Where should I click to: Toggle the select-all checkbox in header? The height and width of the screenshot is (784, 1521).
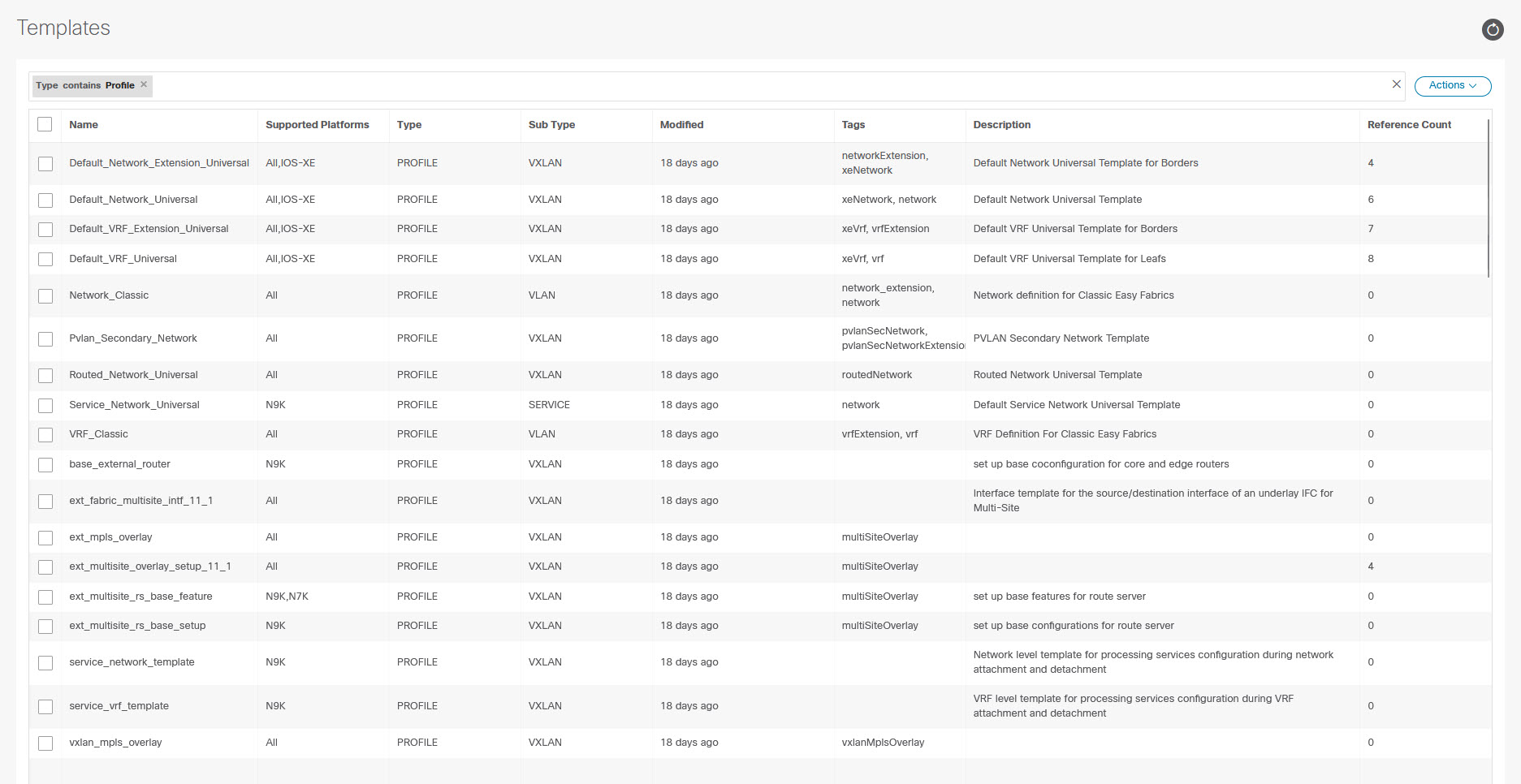pyautogui.click(x=45, y=124)
